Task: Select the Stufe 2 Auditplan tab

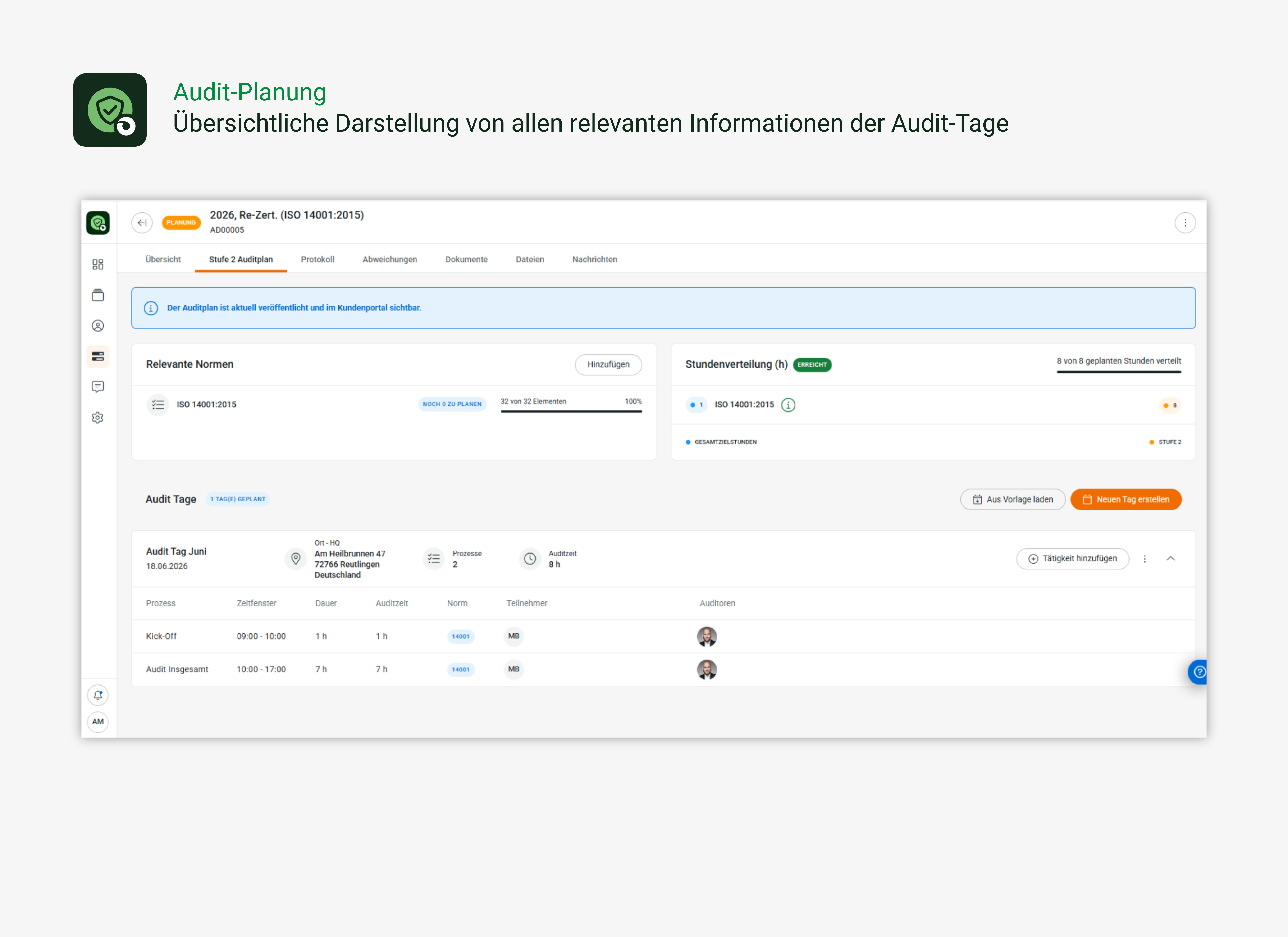Action: [x=241, y=260]
